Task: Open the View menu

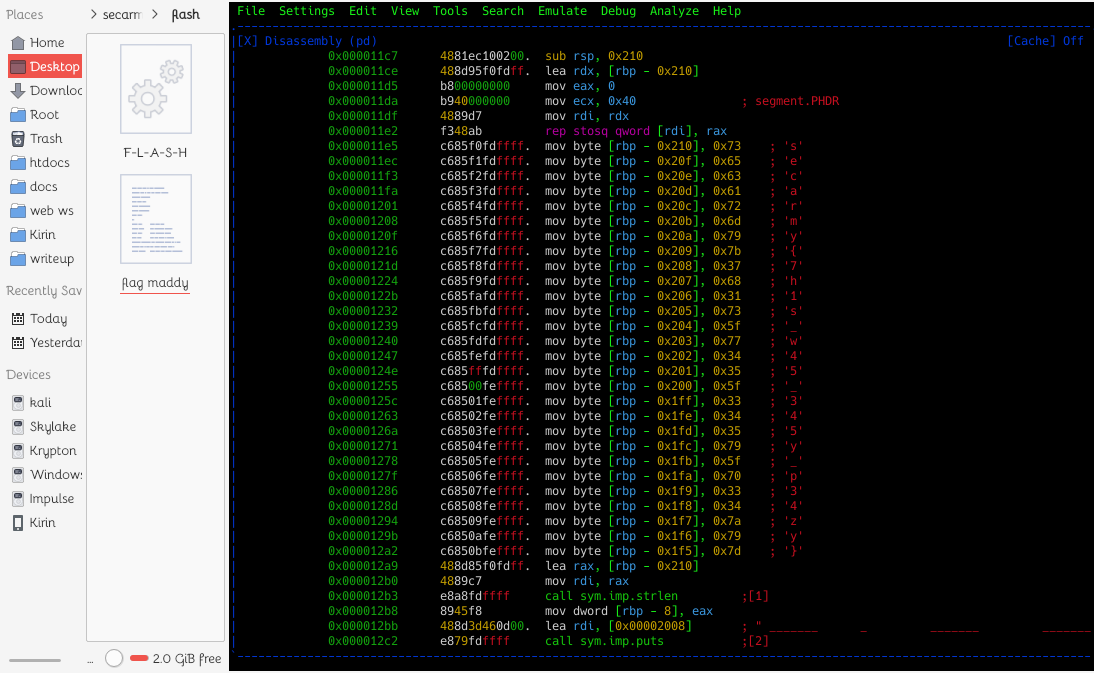Action: tap(405, 11)
